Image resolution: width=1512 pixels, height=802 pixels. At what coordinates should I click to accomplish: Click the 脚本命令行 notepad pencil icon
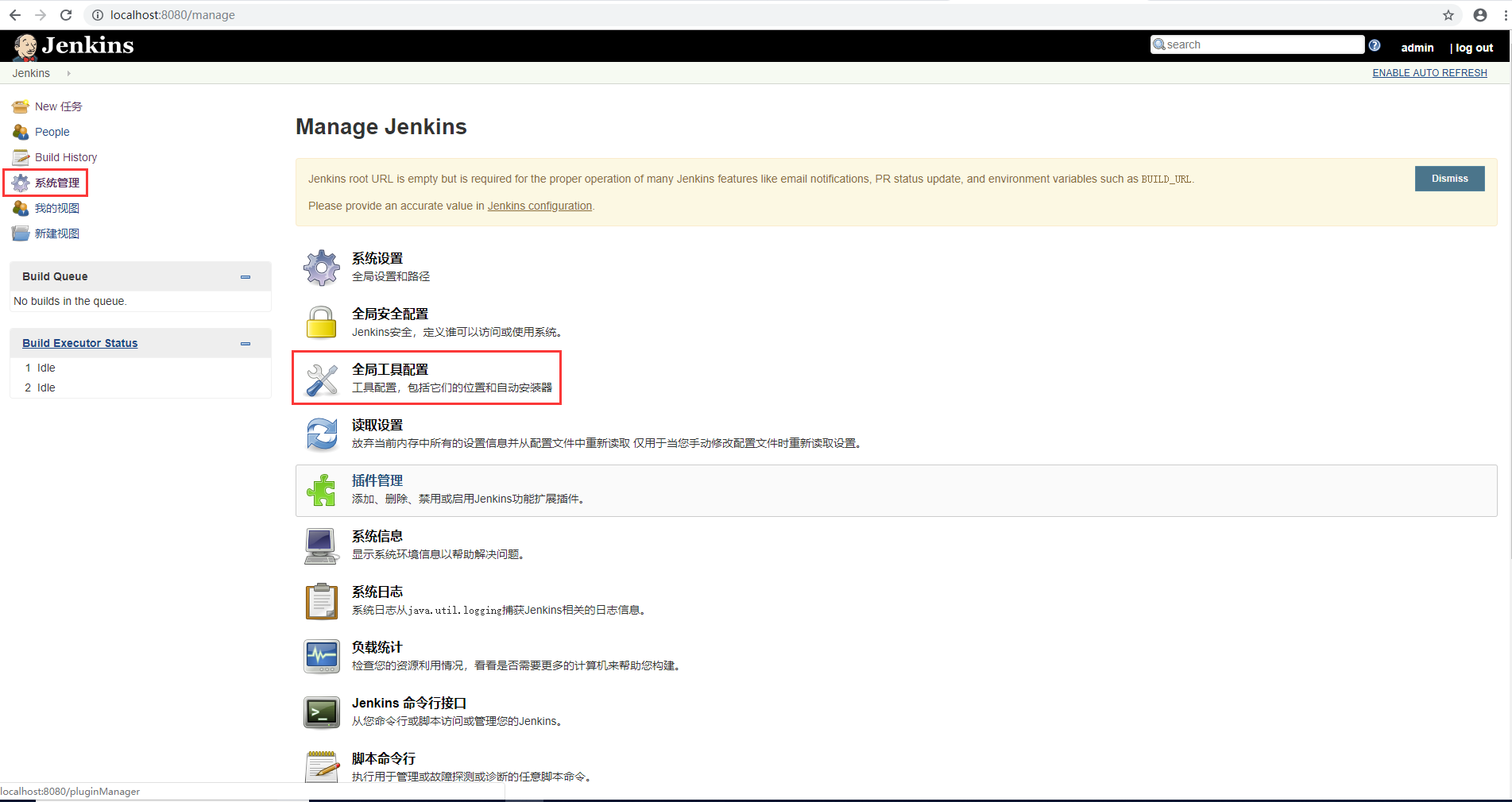point(322,767)
